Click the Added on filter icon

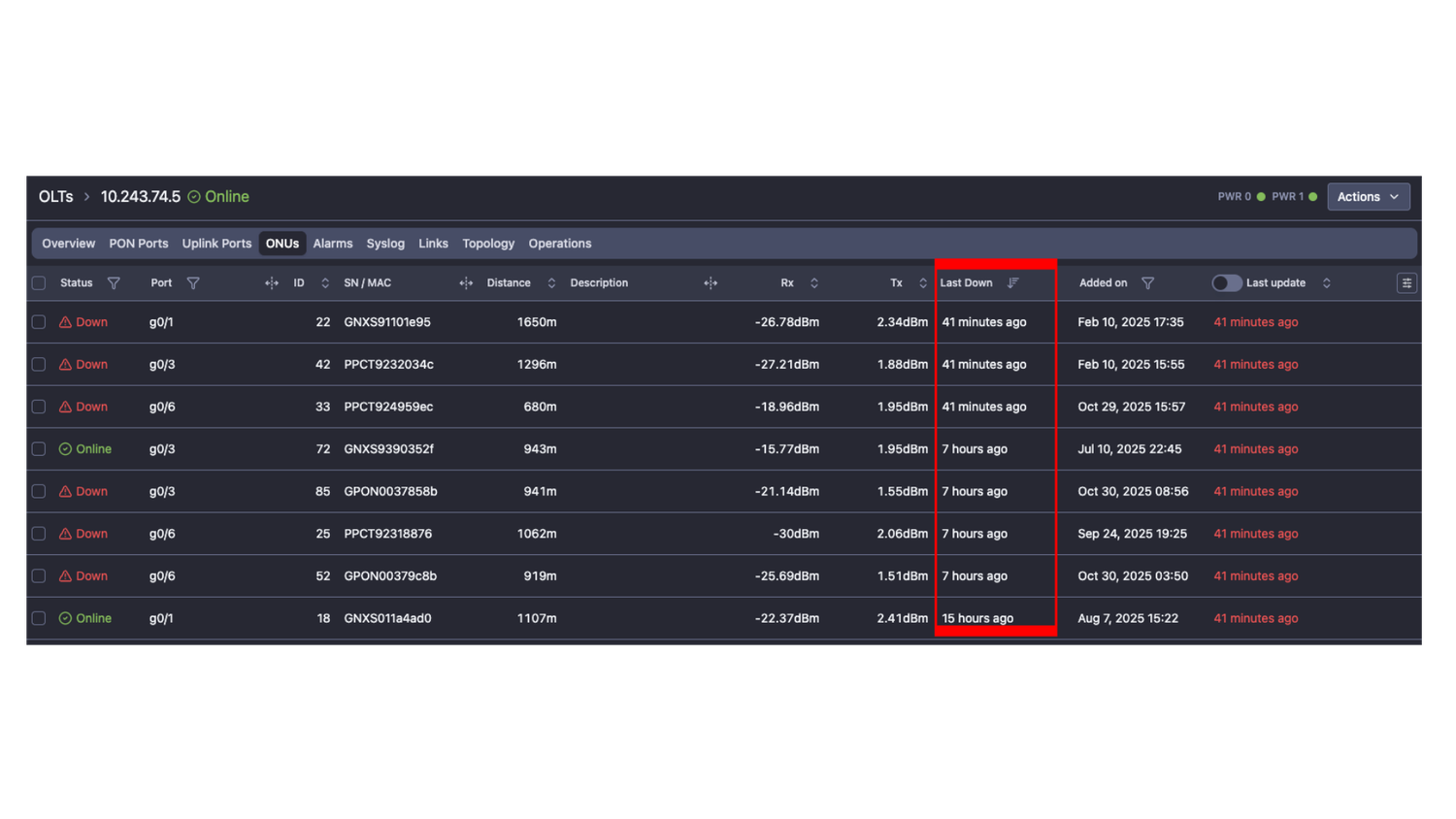pyautogui.click(x=1147, y=283)
